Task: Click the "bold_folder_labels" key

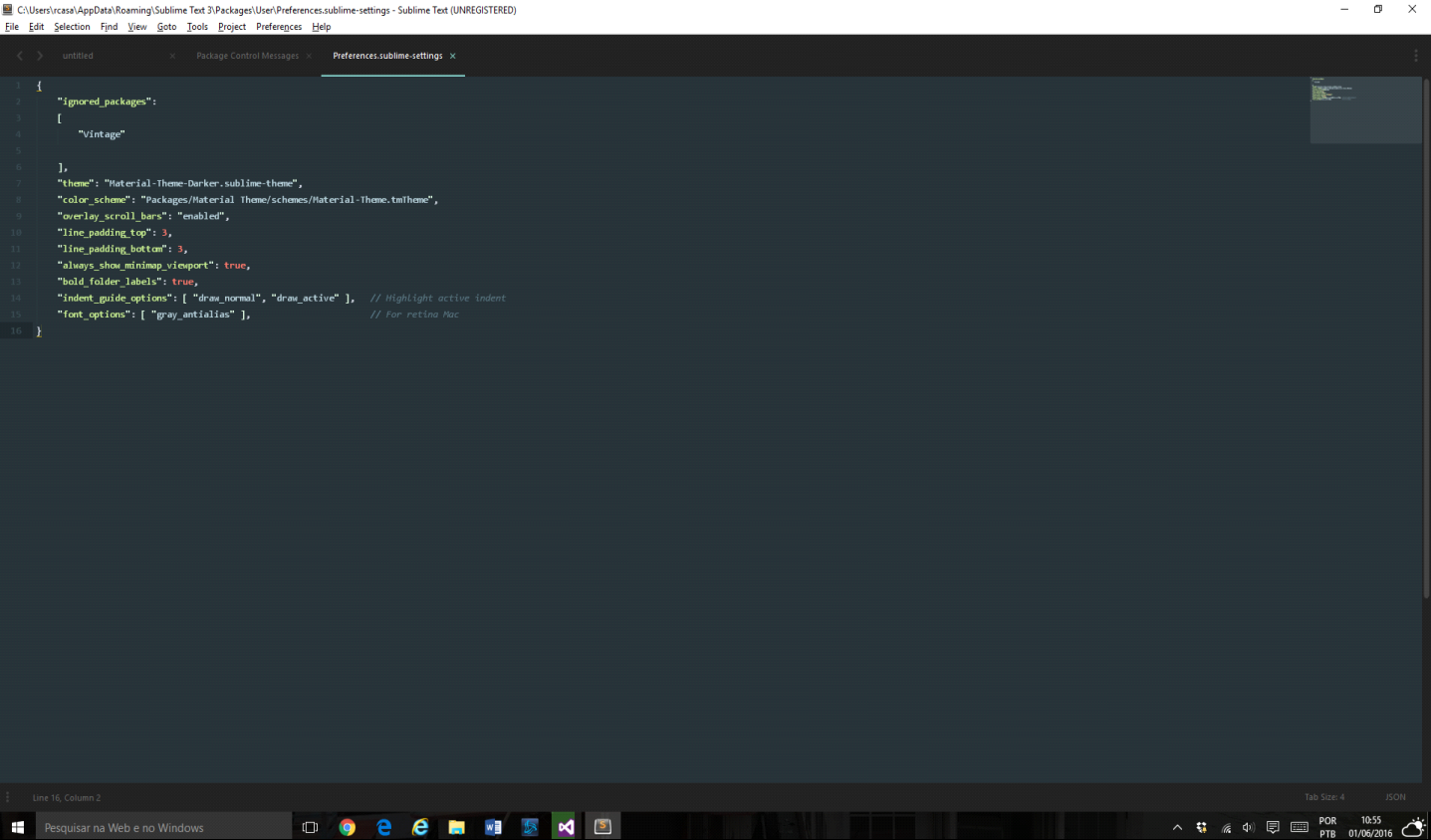Action: [110, 282]
